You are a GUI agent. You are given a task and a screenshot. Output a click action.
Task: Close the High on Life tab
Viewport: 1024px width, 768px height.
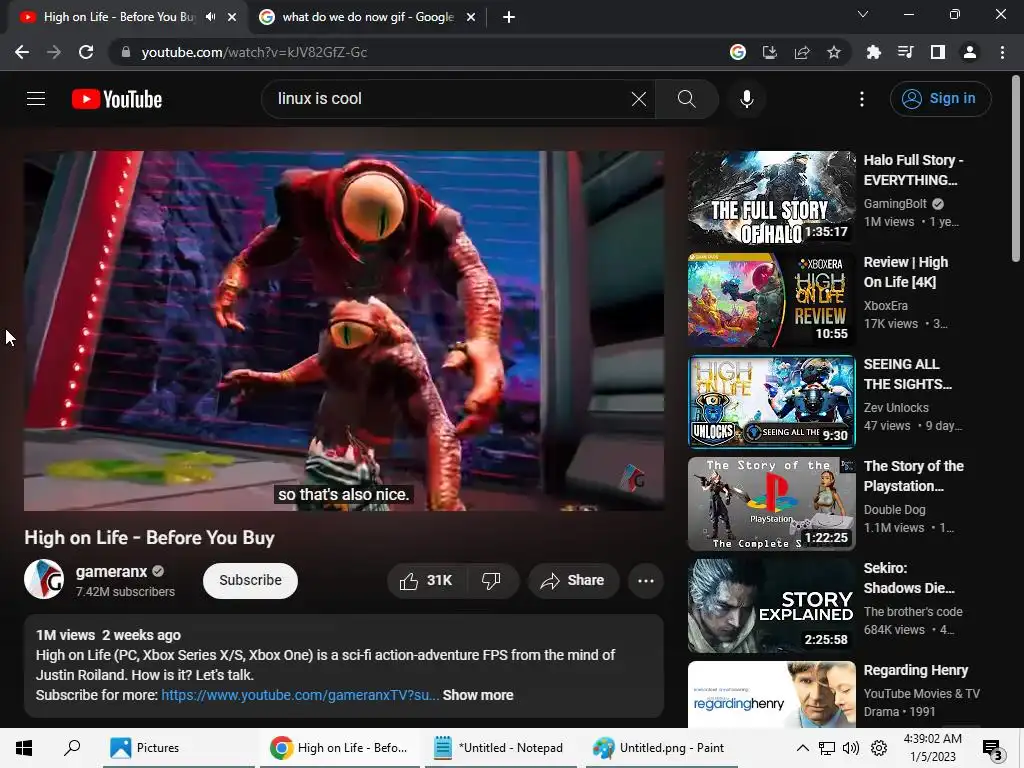pos(232,17)
